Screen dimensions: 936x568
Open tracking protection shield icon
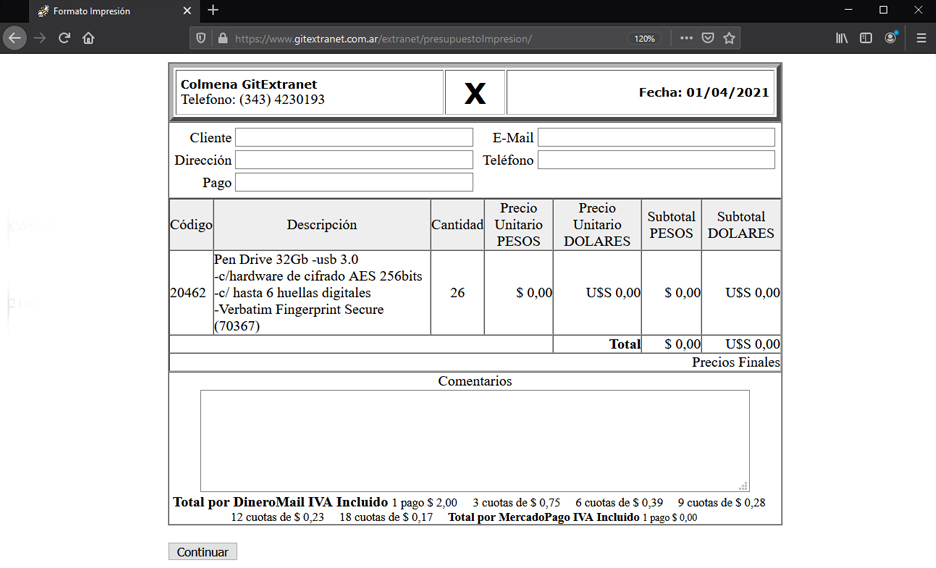(201, 39)
